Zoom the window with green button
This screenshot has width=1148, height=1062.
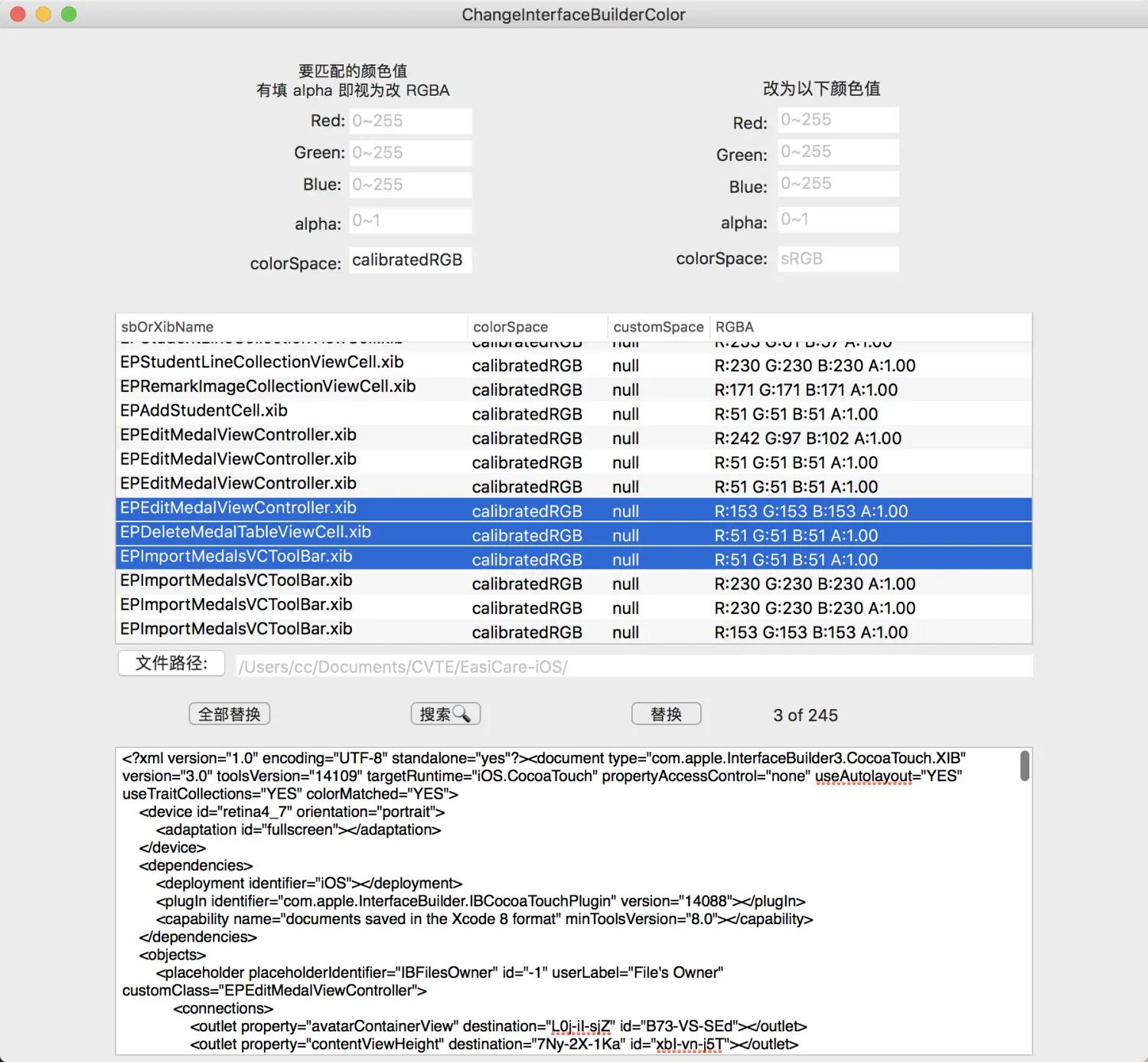click(x=69, y=14)
